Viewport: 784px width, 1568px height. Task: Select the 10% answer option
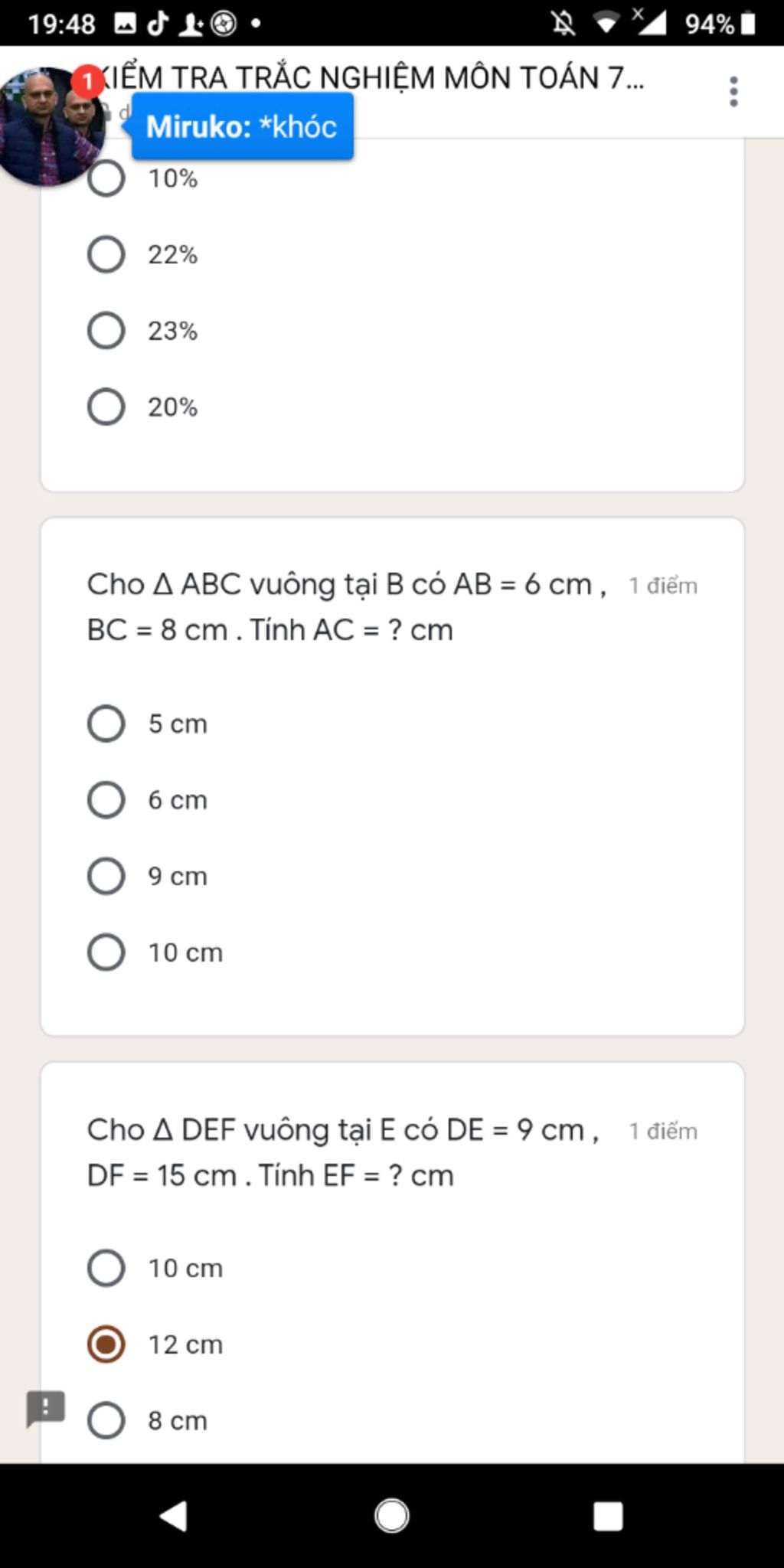143,178
